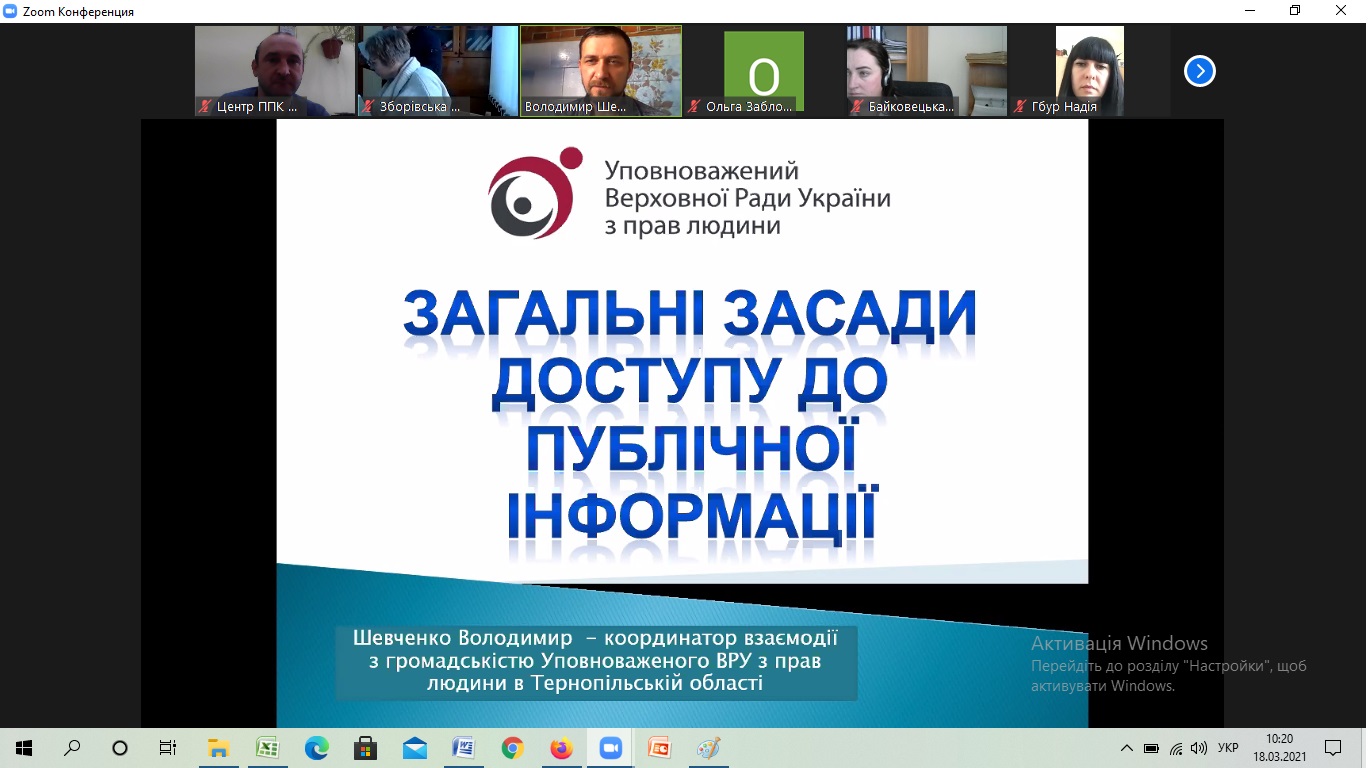
Task: Open Wi-Fi network panel in tray
Action: coord(1176,748)
